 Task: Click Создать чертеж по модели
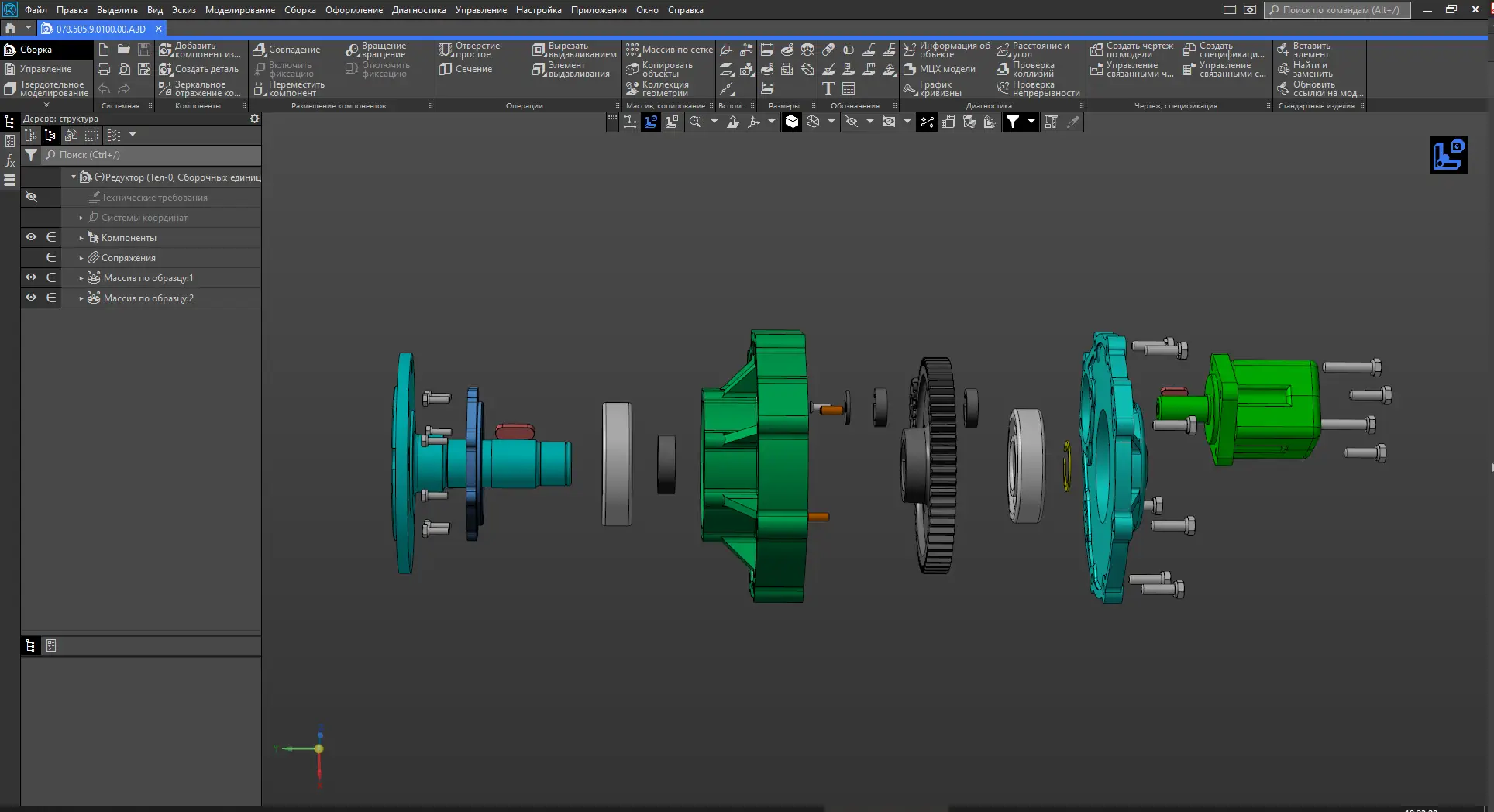point(1132,50)
